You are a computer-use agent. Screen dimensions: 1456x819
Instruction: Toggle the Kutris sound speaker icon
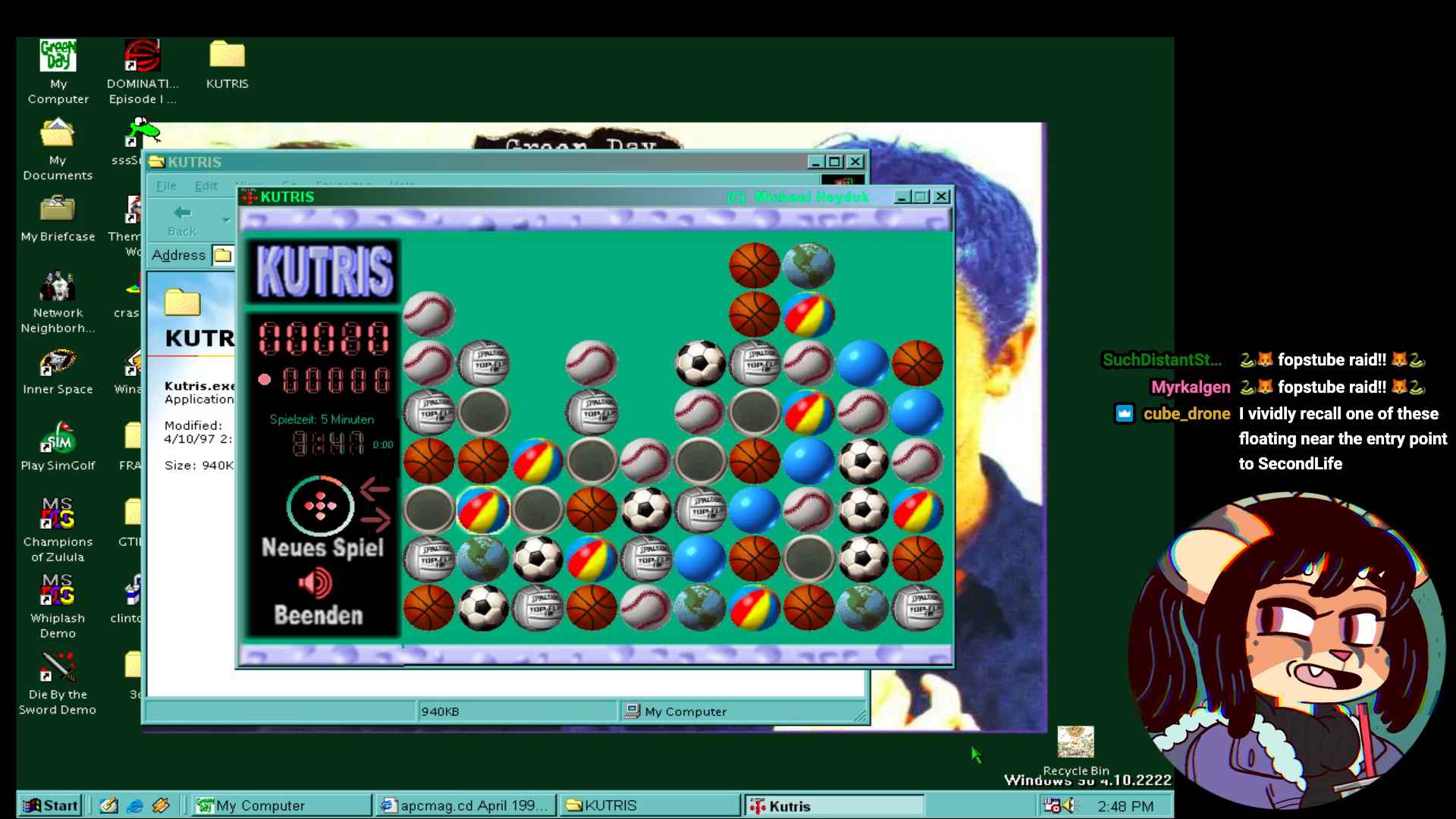pyautogui.click(x=315, y=583)
